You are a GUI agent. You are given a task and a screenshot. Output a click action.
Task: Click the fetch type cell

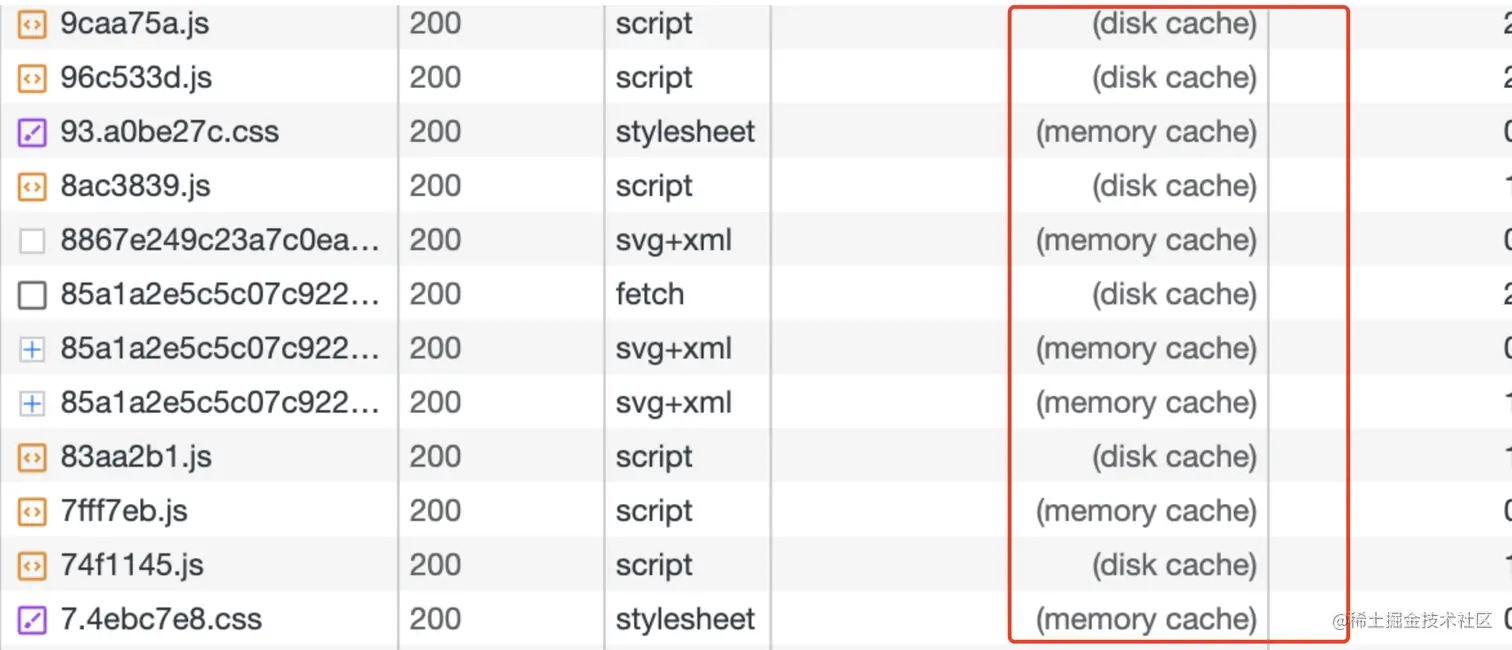coord(650,295)
